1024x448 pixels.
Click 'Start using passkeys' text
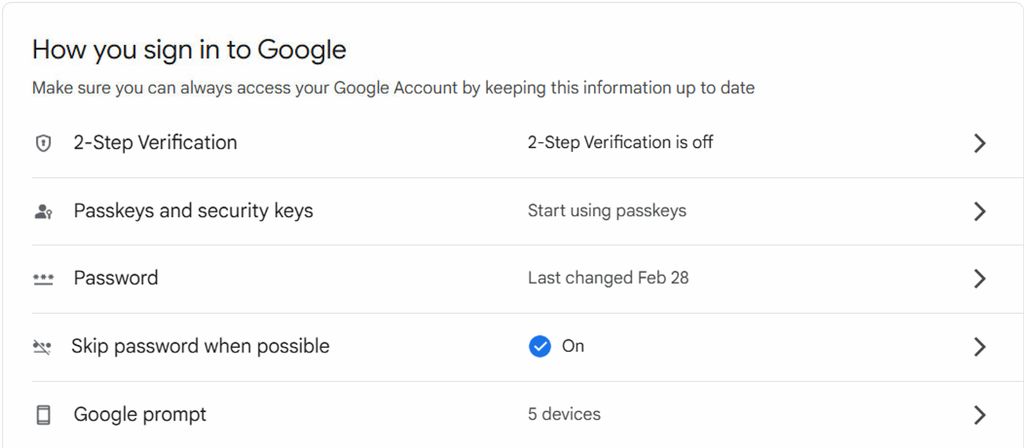607,211
